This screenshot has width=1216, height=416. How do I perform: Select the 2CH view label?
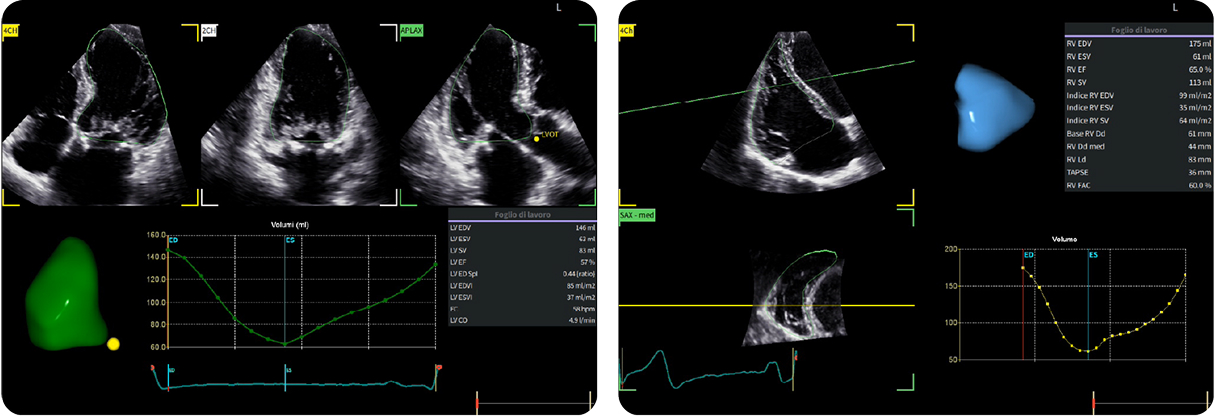(x=210, y=31)
